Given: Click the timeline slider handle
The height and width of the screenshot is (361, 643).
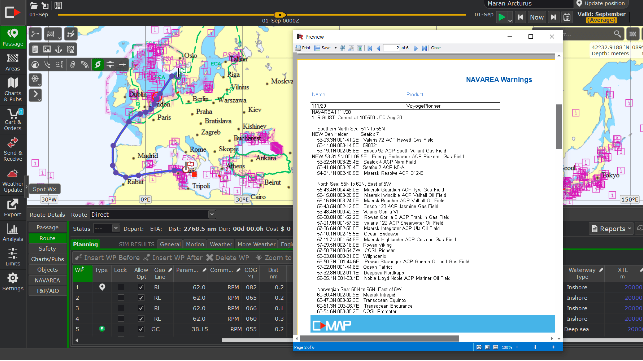Looking at the screenshot, I should 280,15.
